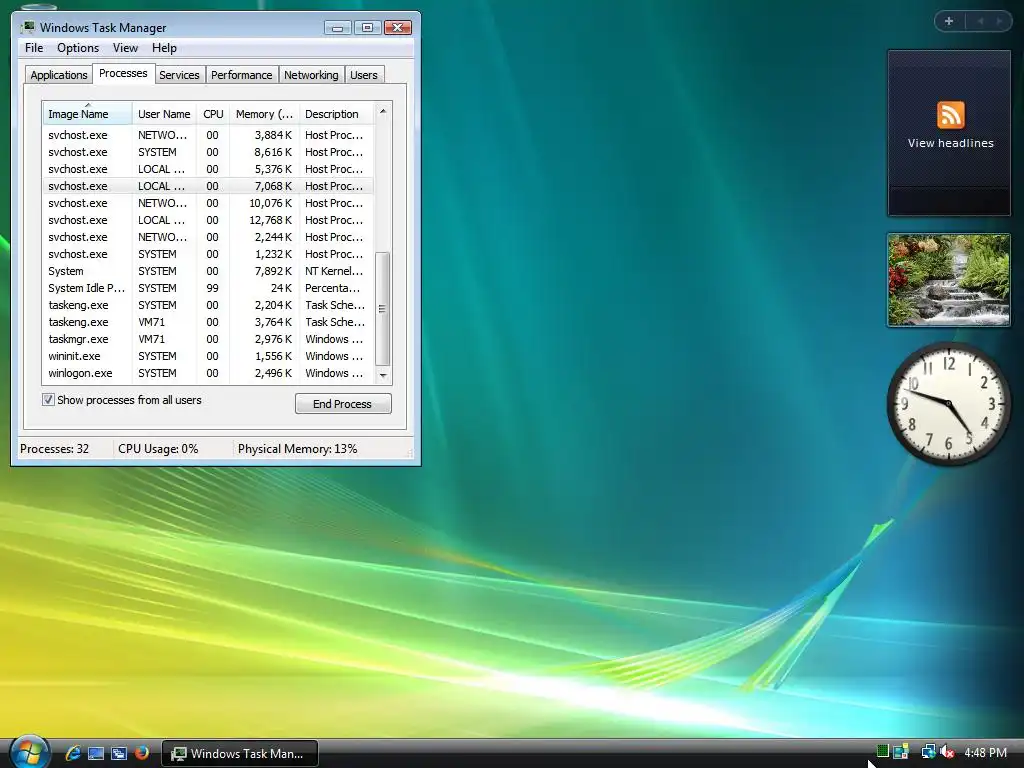The width and height of the screenshot is (1024, 768).
Task: Click the waterfall slideshow gadget picture
Action: pyautogui.click(x=948, y=280)
